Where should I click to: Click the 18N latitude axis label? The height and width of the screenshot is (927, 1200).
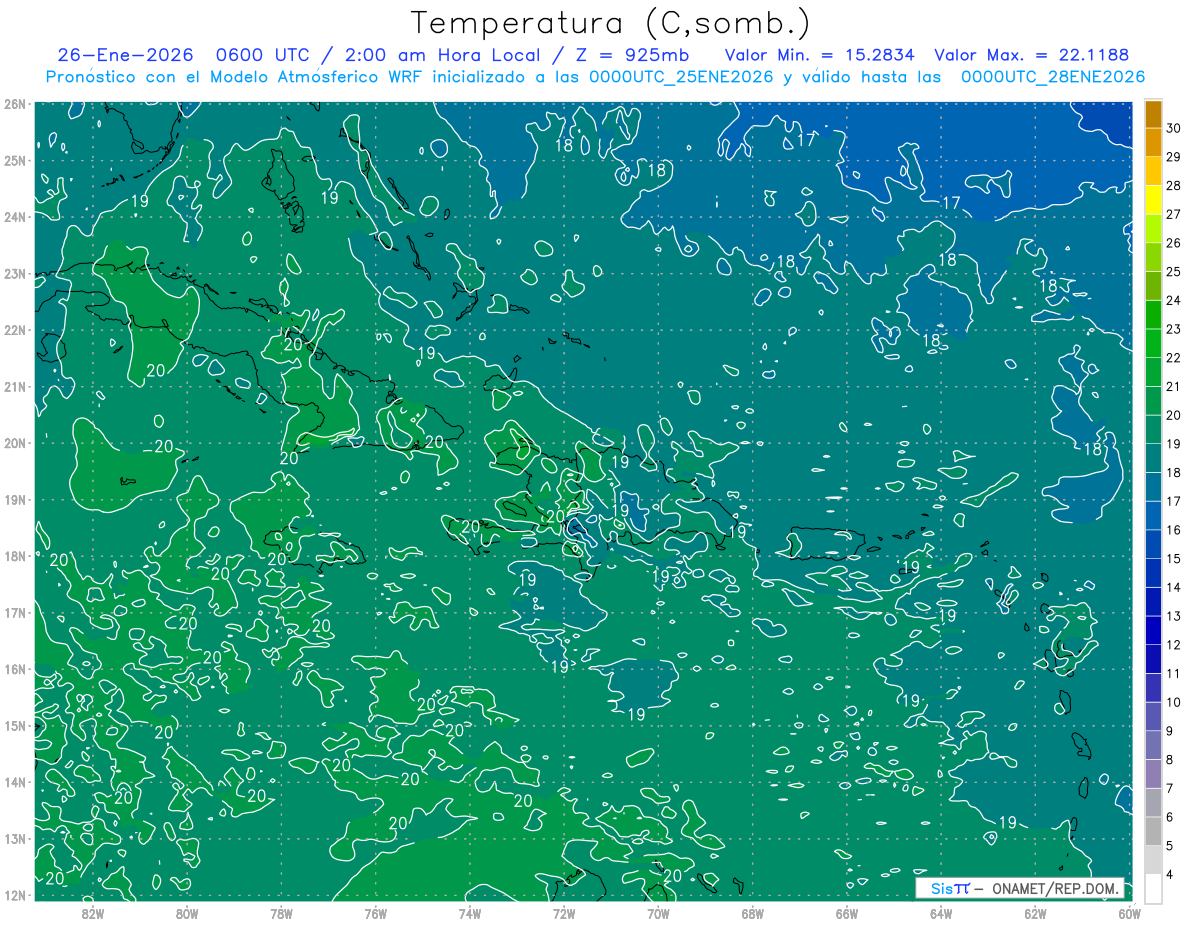(15, 556)
